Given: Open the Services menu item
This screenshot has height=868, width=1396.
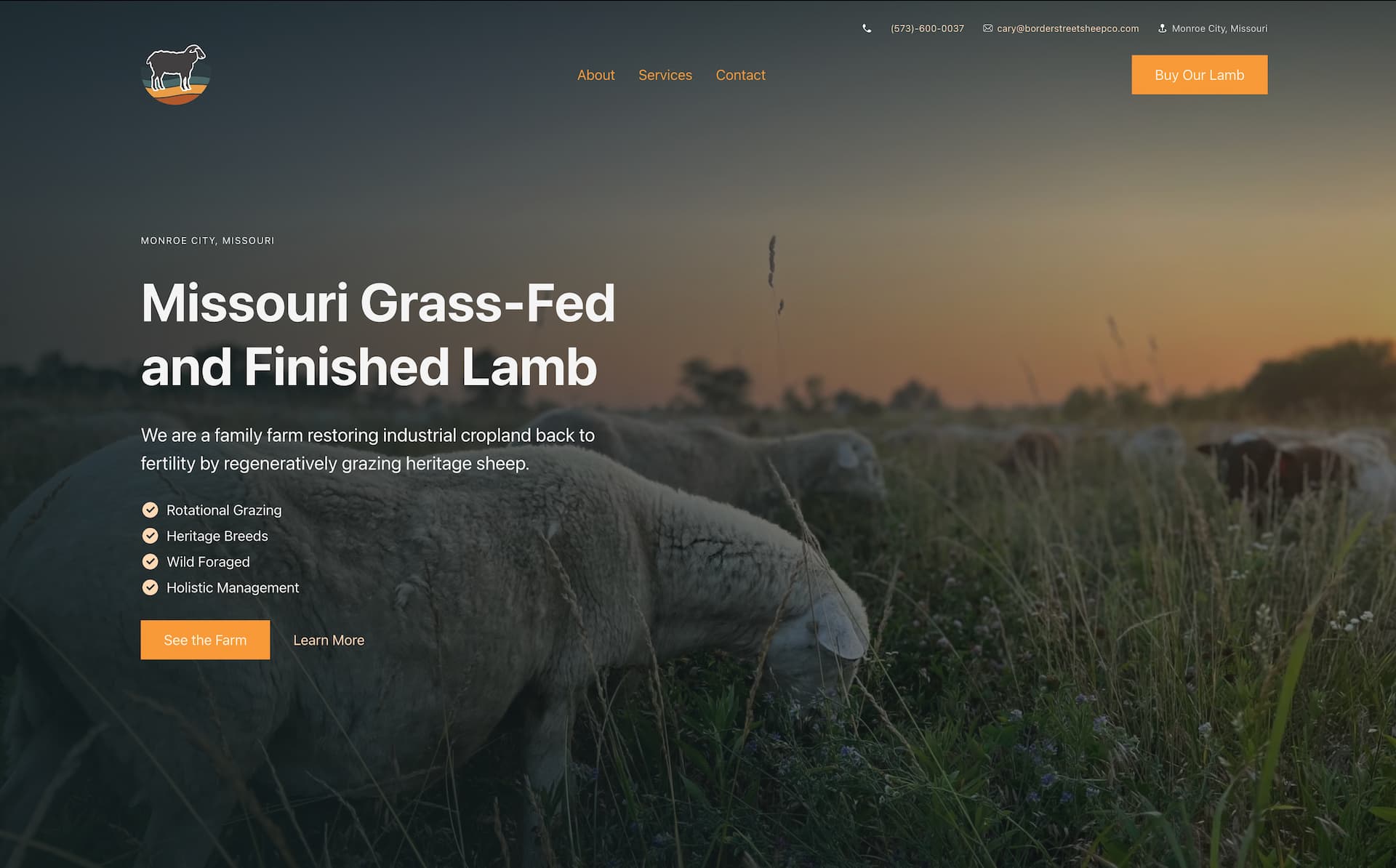Looking at the screenshot, I should click(x=665, y=75).
